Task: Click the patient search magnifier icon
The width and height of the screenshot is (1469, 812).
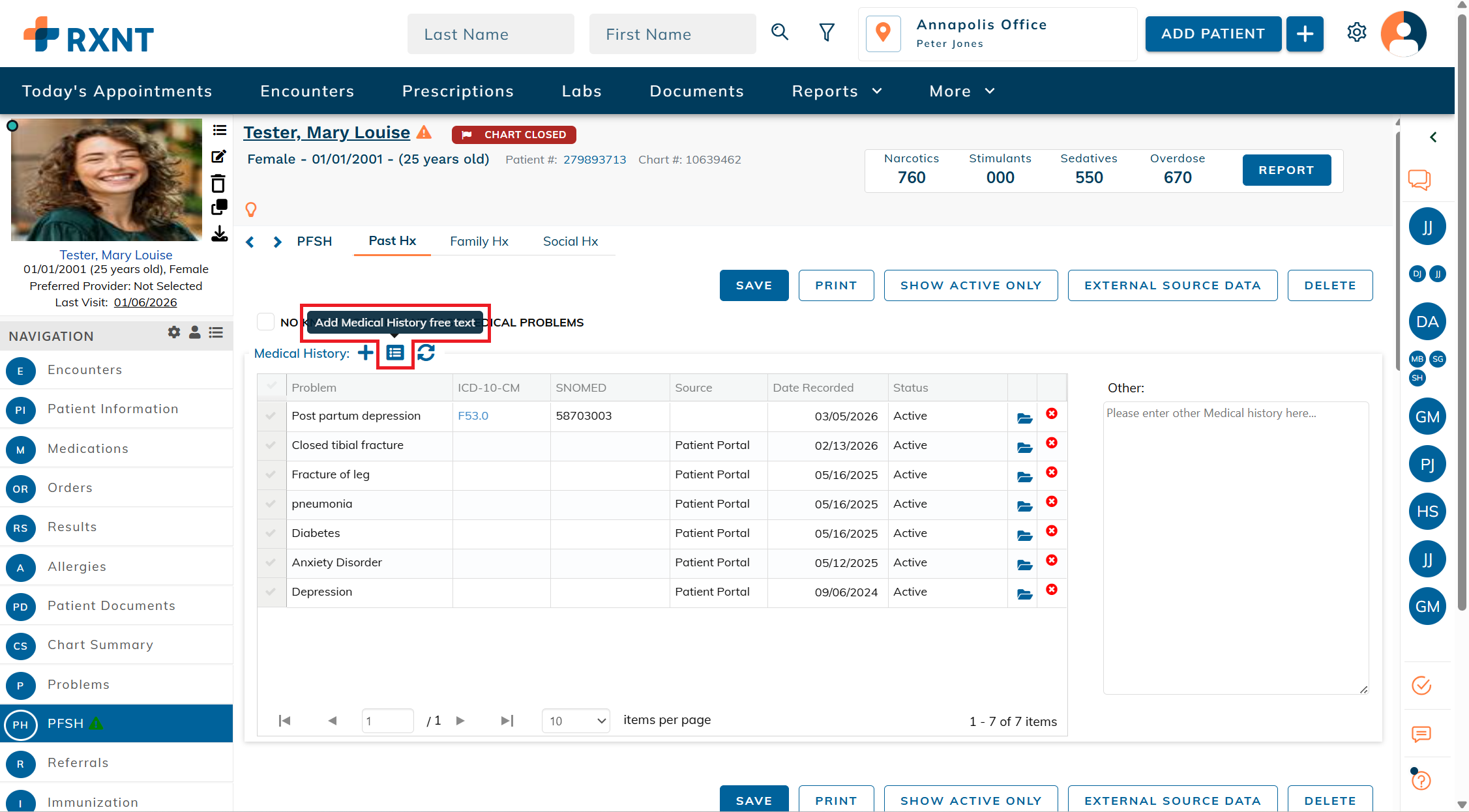Action: pyautogui.click(x=780, y=32)
